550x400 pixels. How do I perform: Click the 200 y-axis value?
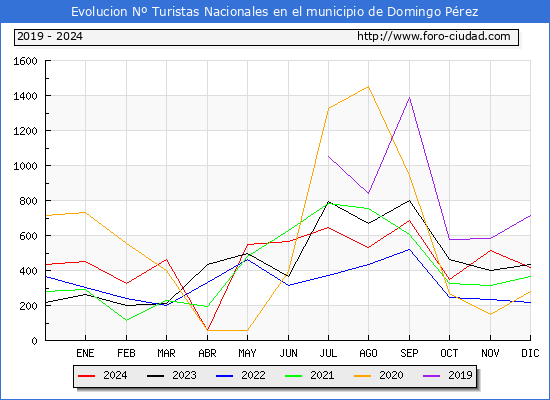point(28,306)
